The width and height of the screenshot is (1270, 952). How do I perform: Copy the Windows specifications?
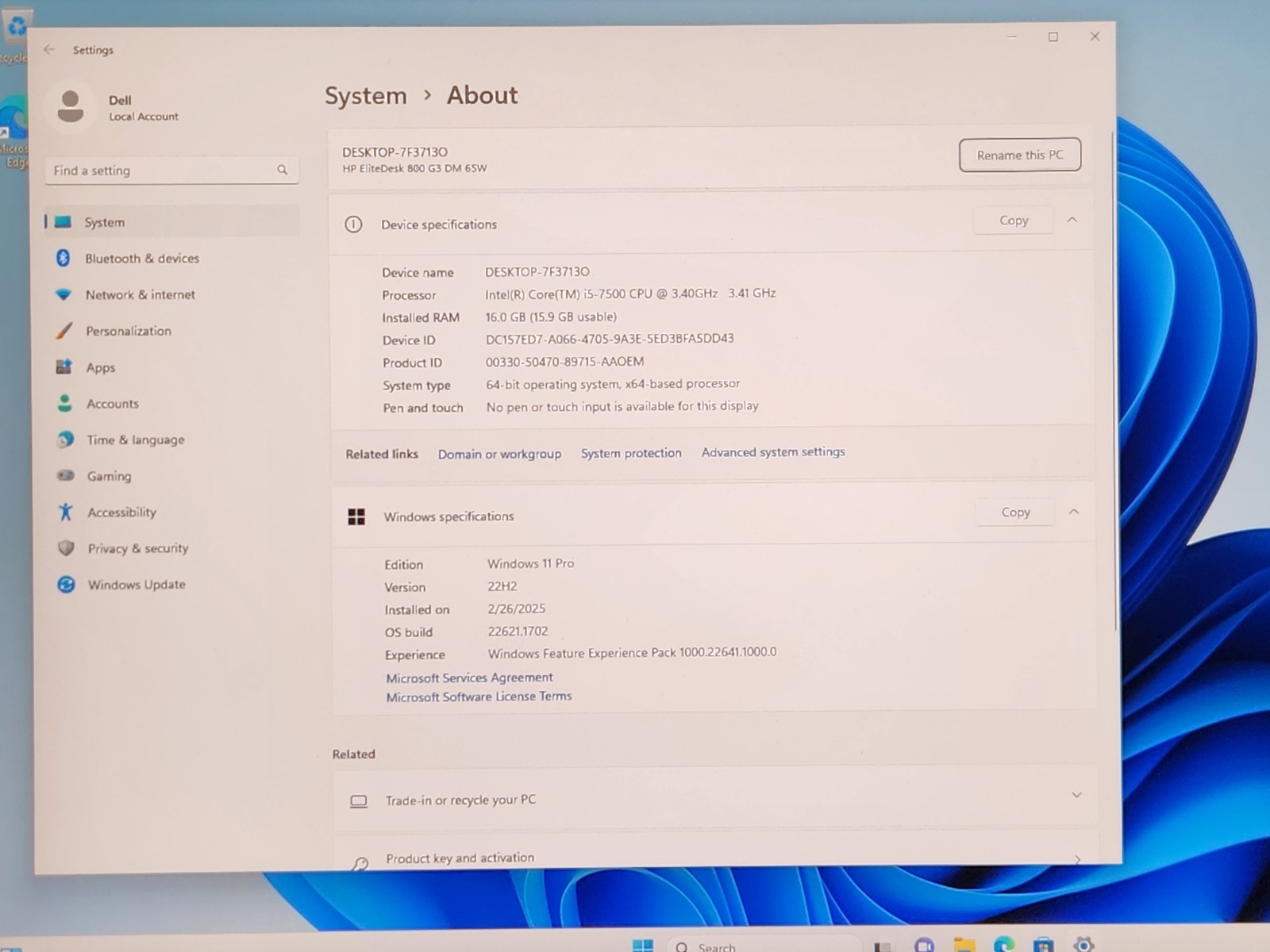click(1015, 512)
